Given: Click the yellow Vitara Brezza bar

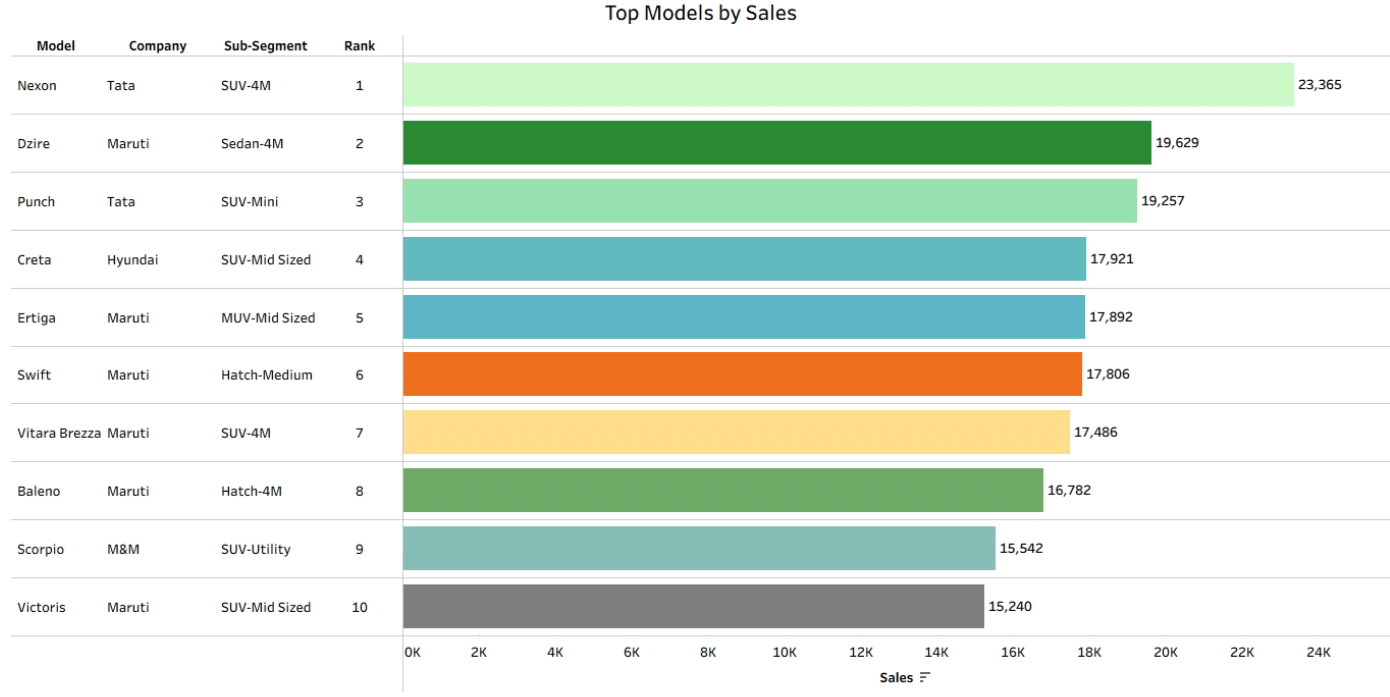Looking at the screenshot, I should coord(736,433).
